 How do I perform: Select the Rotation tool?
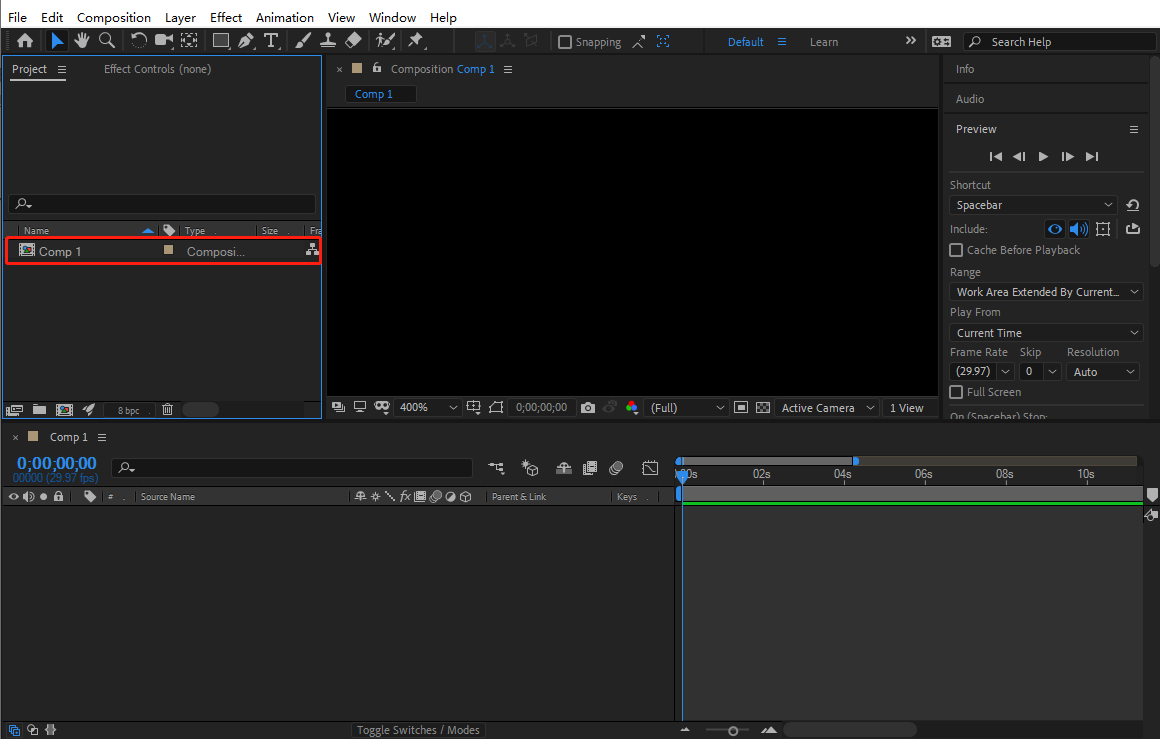point(138,41)
